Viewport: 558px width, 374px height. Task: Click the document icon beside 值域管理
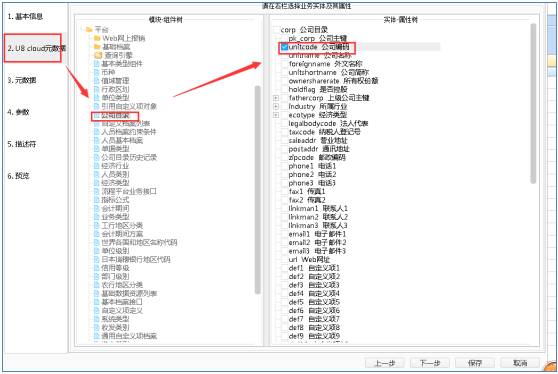pos(96,81)
